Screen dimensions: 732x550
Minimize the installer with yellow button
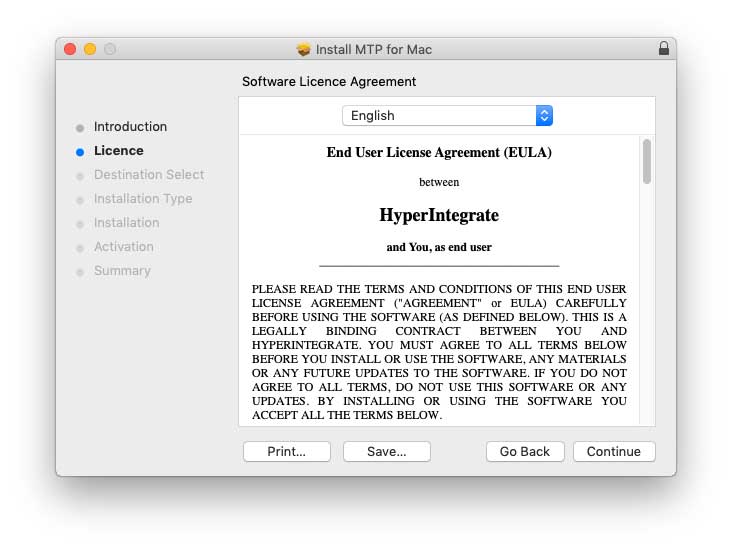coord(90,49)
